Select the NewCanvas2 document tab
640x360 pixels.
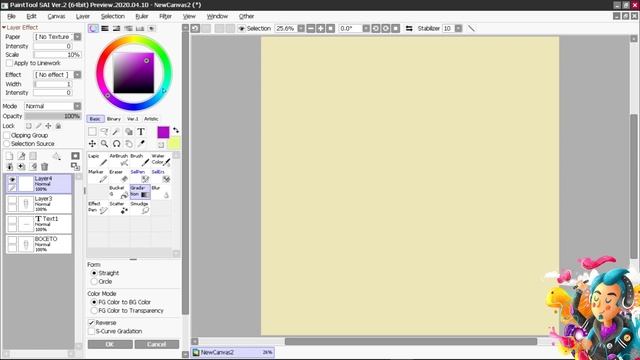233,352
